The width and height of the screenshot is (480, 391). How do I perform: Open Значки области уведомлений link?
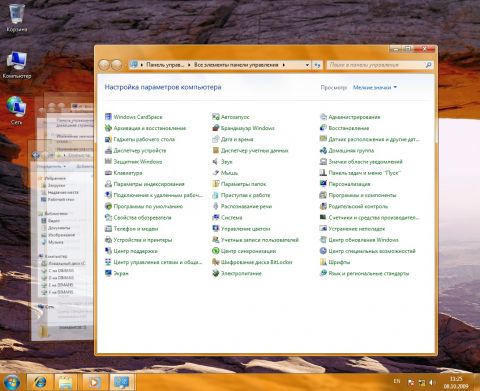coord(366,162)
